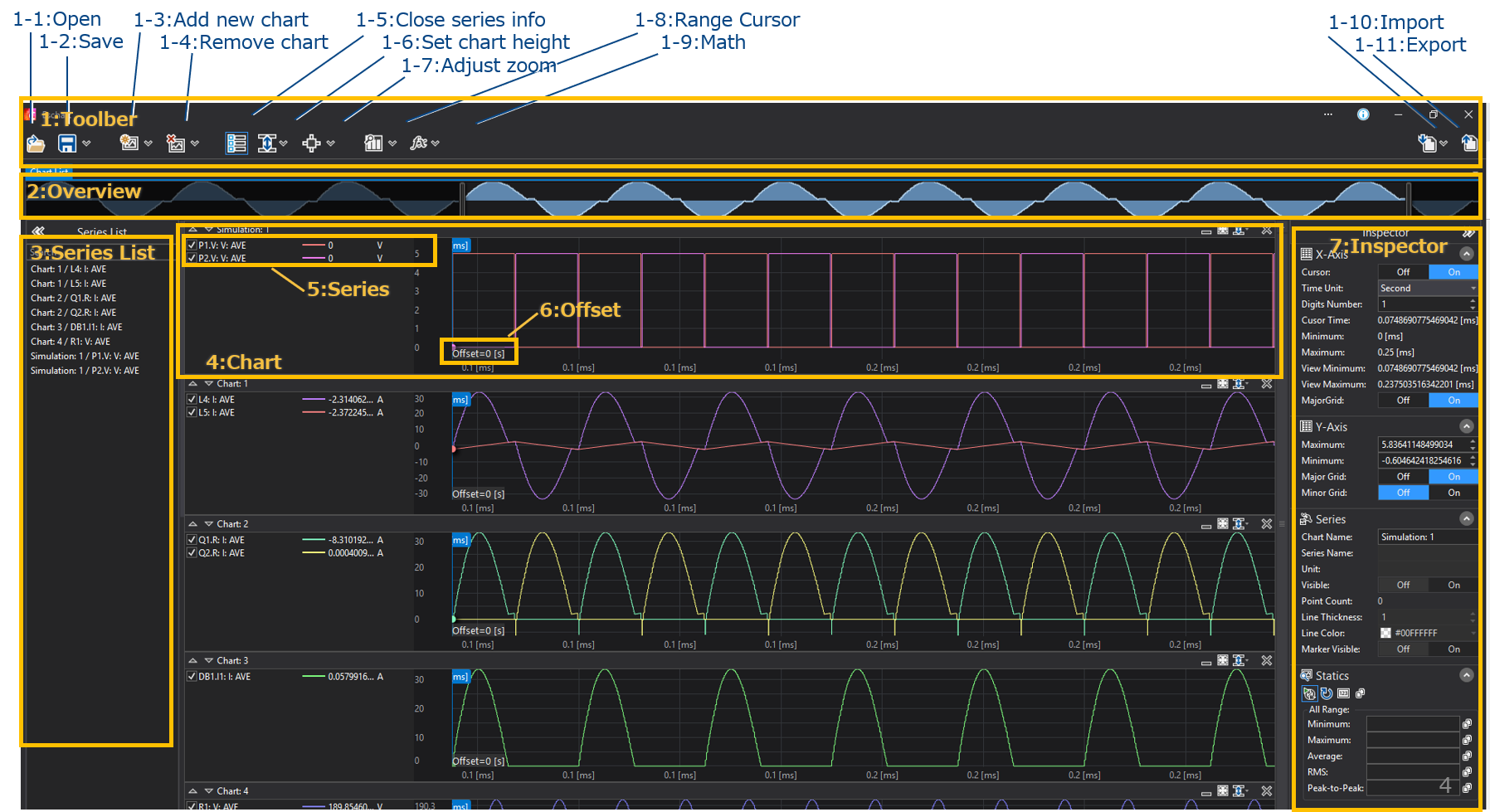Copy all statics using the copy icon
Viewport: 1490px width, 812px height.
pos(1360,693)
